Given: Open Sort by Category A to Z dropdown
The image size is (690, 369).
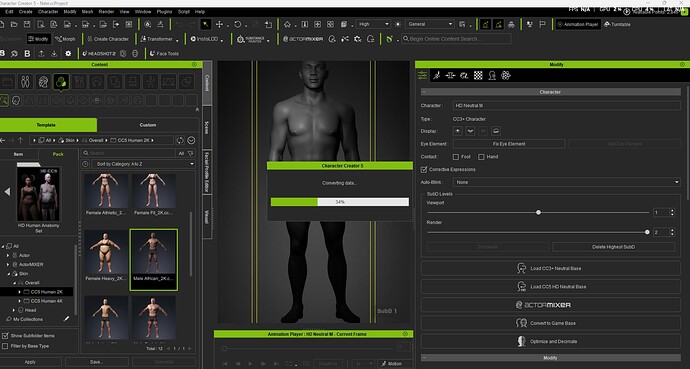Looking at the screenshot, I should [x=144, y=164].
